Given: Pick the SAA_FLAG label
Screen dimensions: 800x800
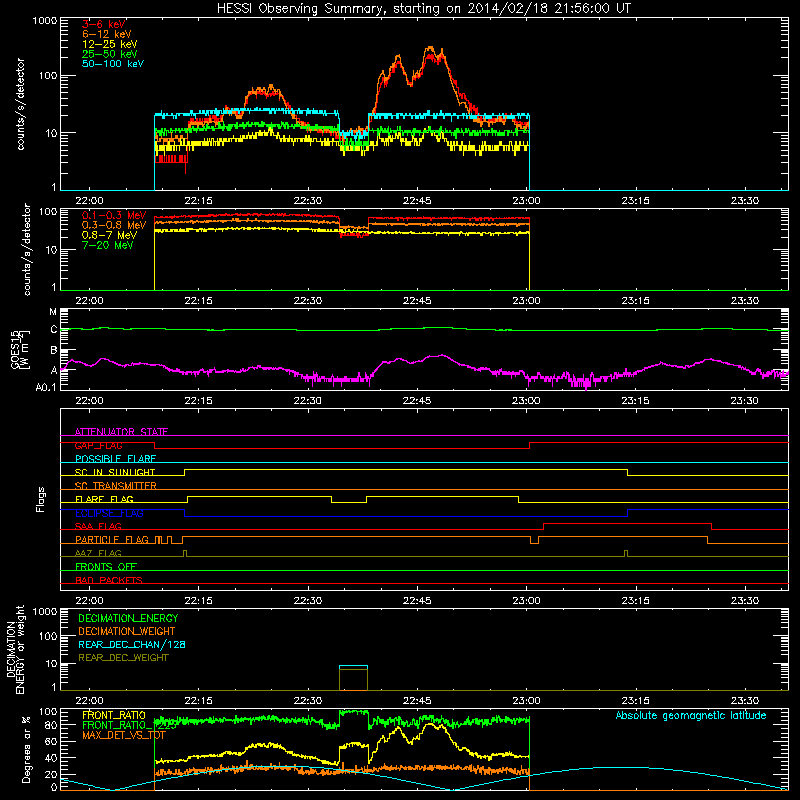Looking at the screenshot, I should tap(98, 526).
